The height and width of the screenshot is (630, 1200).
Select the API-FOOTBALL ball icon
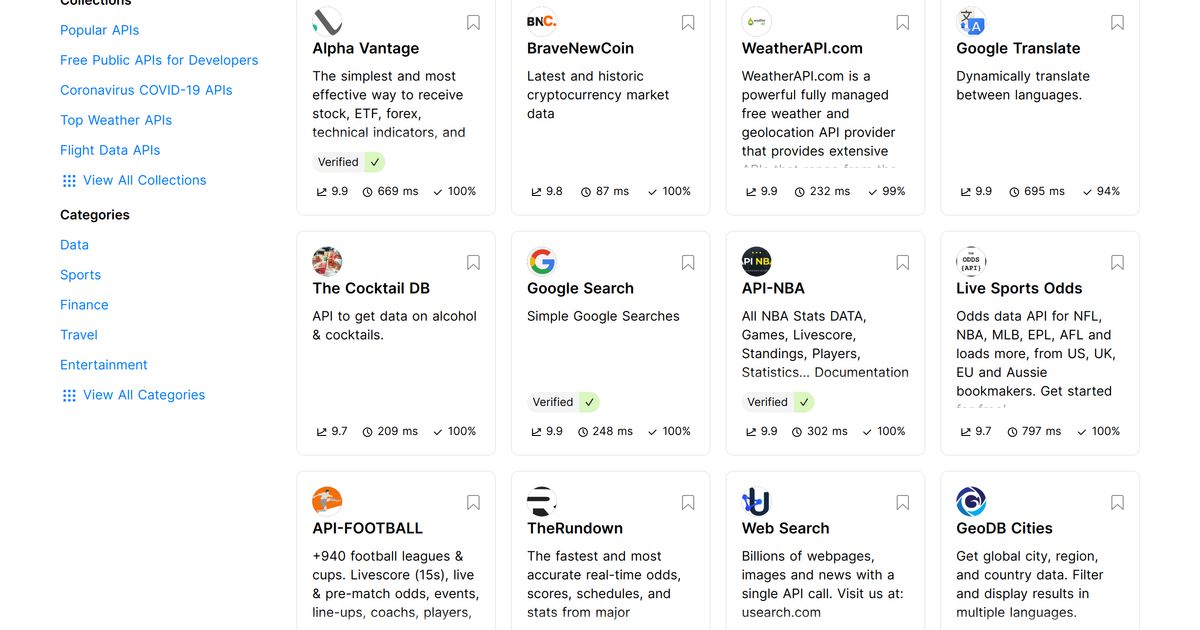(327, 501)
